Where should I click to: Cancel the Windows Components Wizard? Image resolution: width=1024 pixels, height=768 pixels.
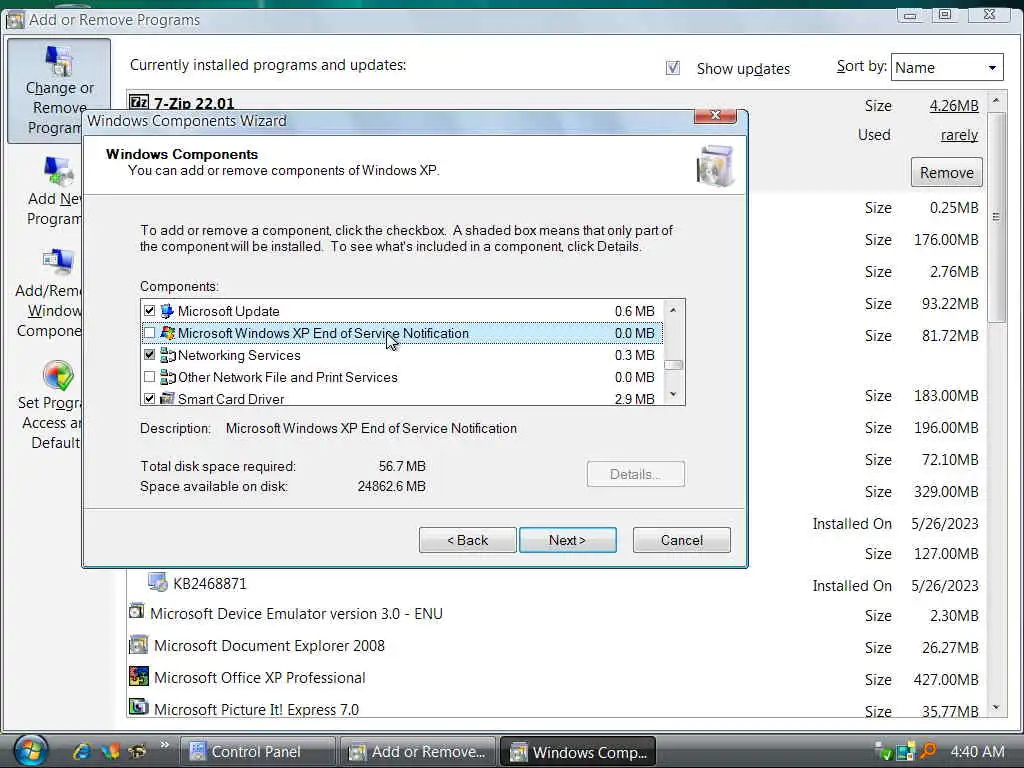point(682,540)
